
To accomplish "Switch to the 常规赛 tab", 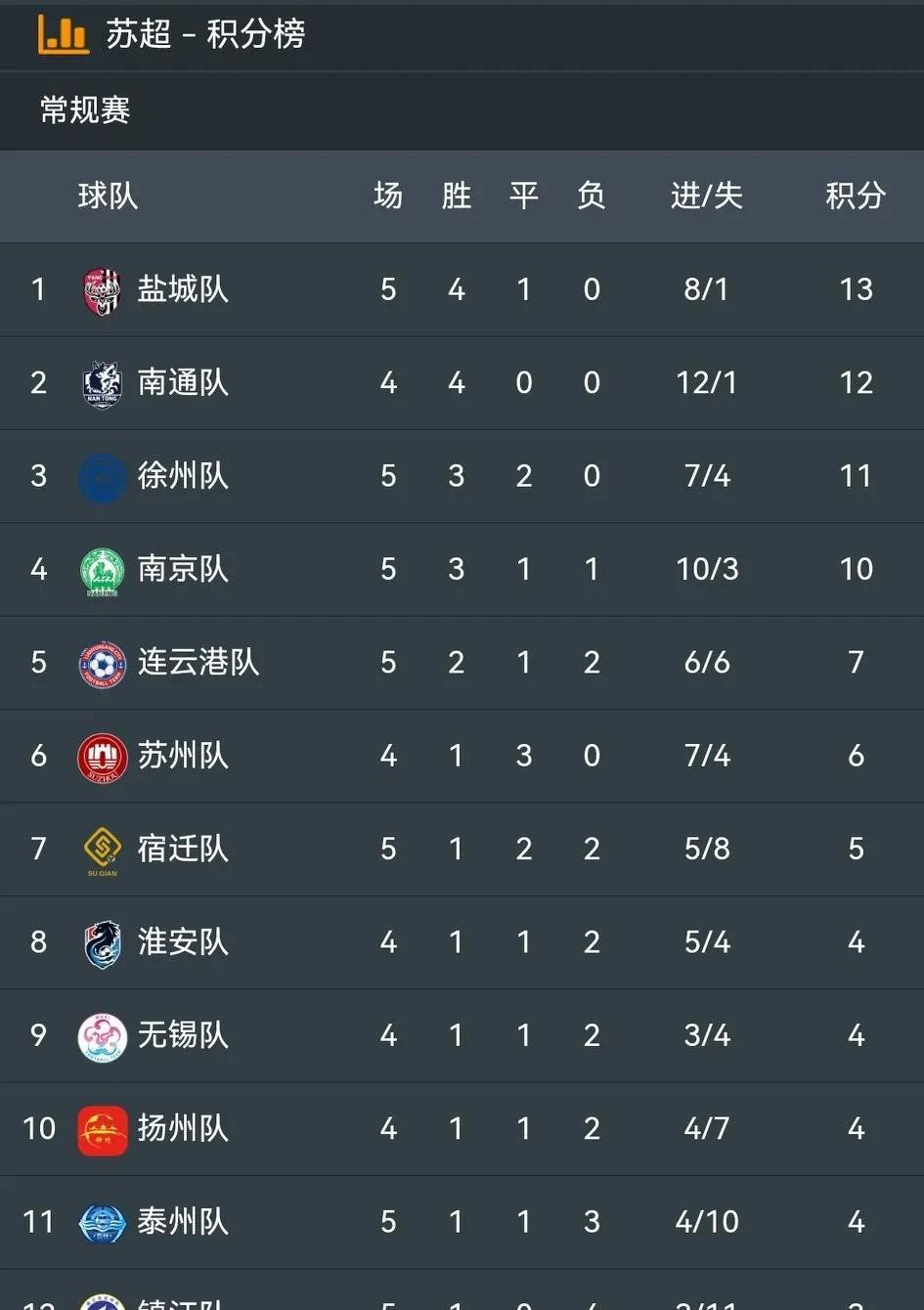I will coord(85,109).
